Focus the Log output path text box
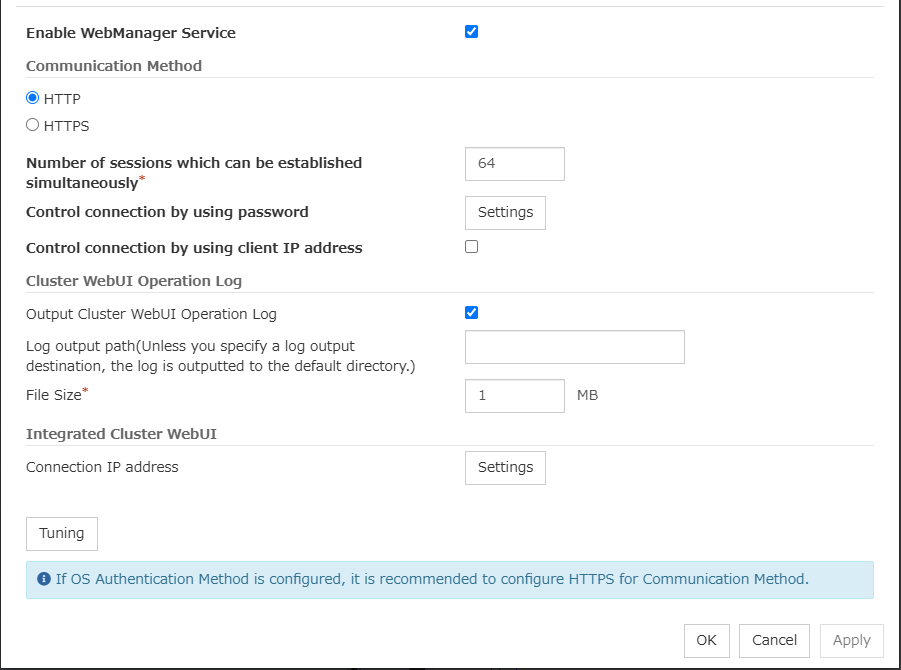 pyautogui.click(x=574, y=347)
